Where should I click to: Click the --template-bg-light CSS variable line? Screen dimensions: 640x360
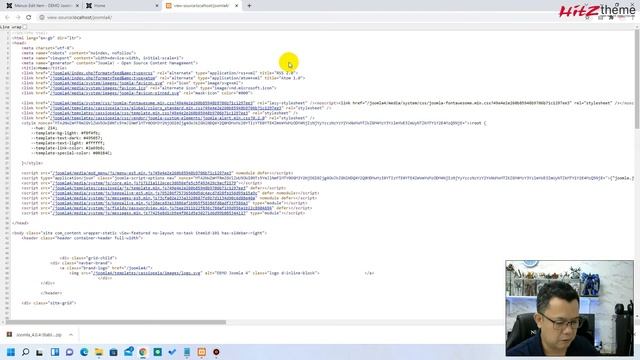(66, 133)
